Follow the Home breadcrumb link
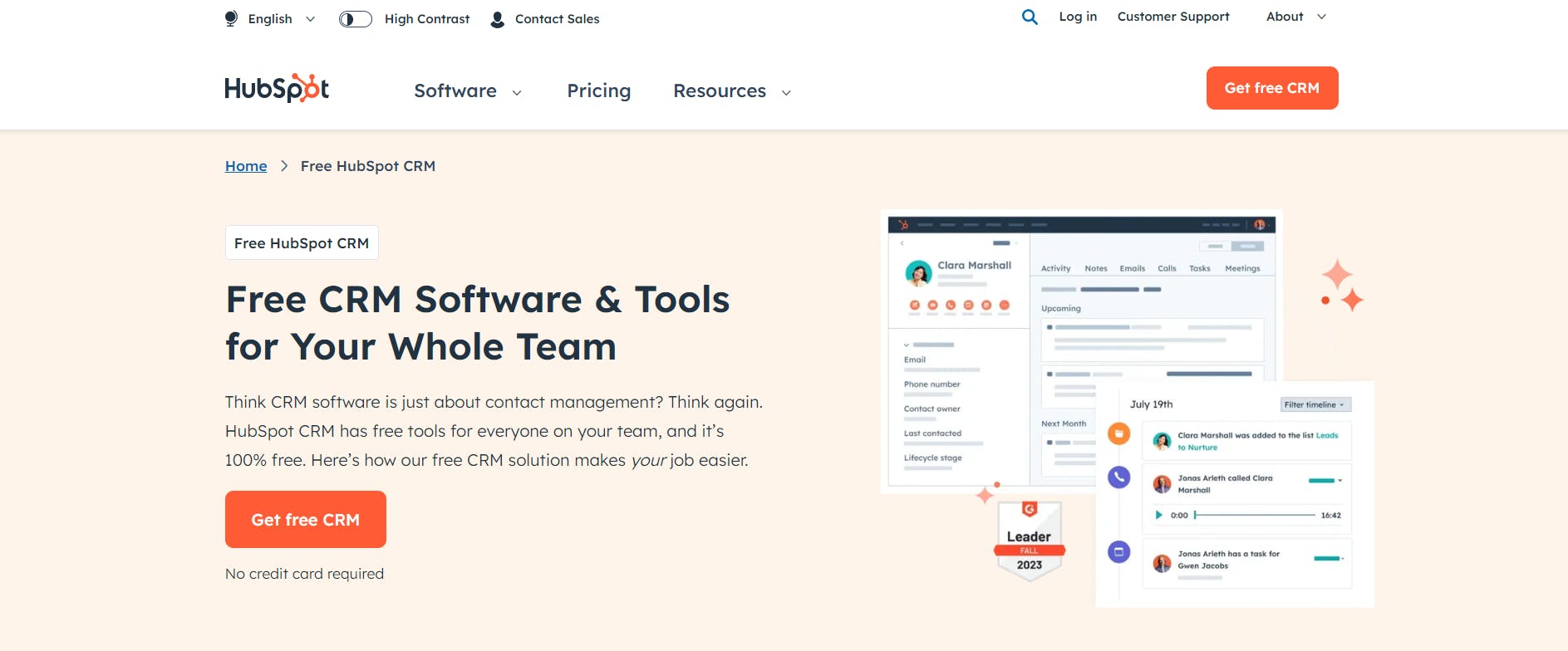Screen dimensions: 1568x651 246,166
